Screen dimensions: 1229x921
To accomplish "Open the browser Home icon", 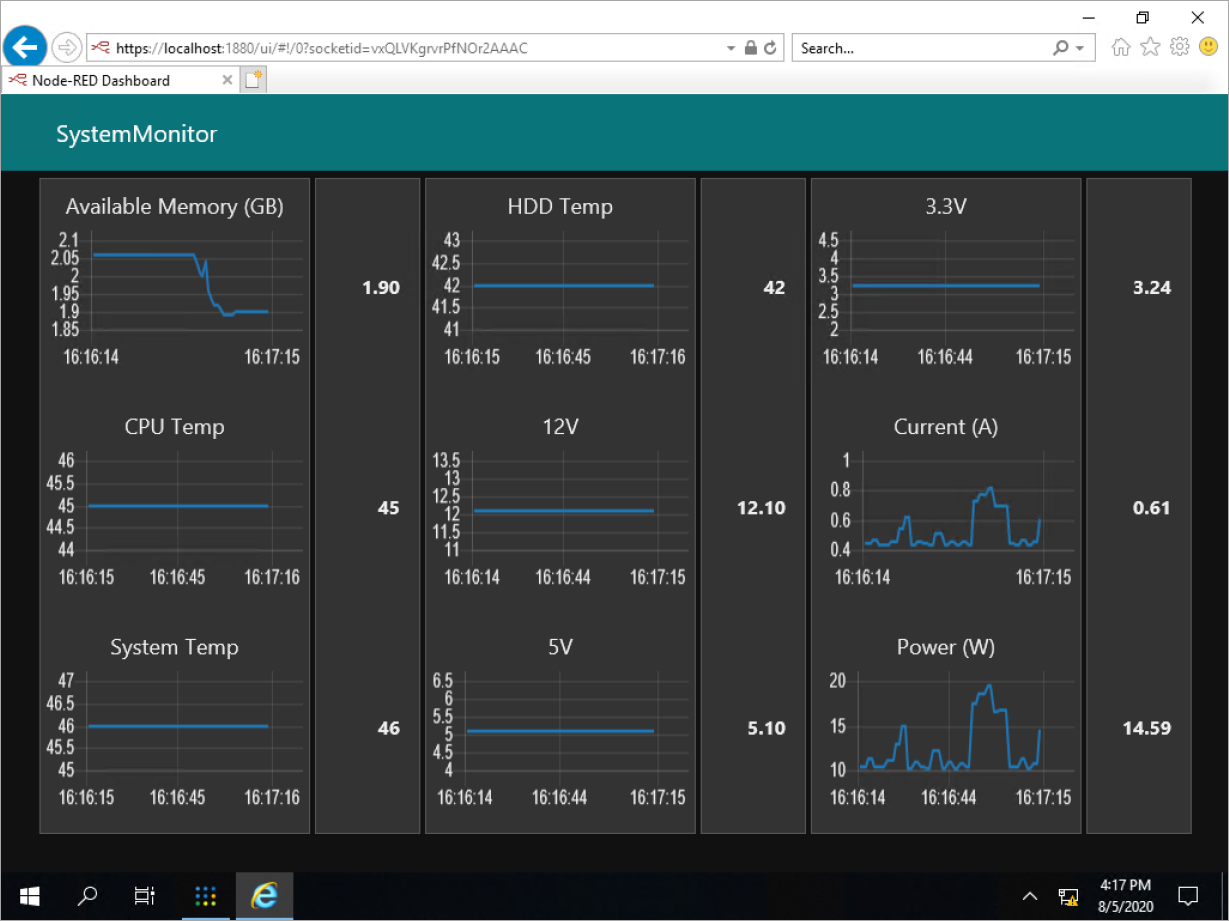I will (x=1121, y=47).
